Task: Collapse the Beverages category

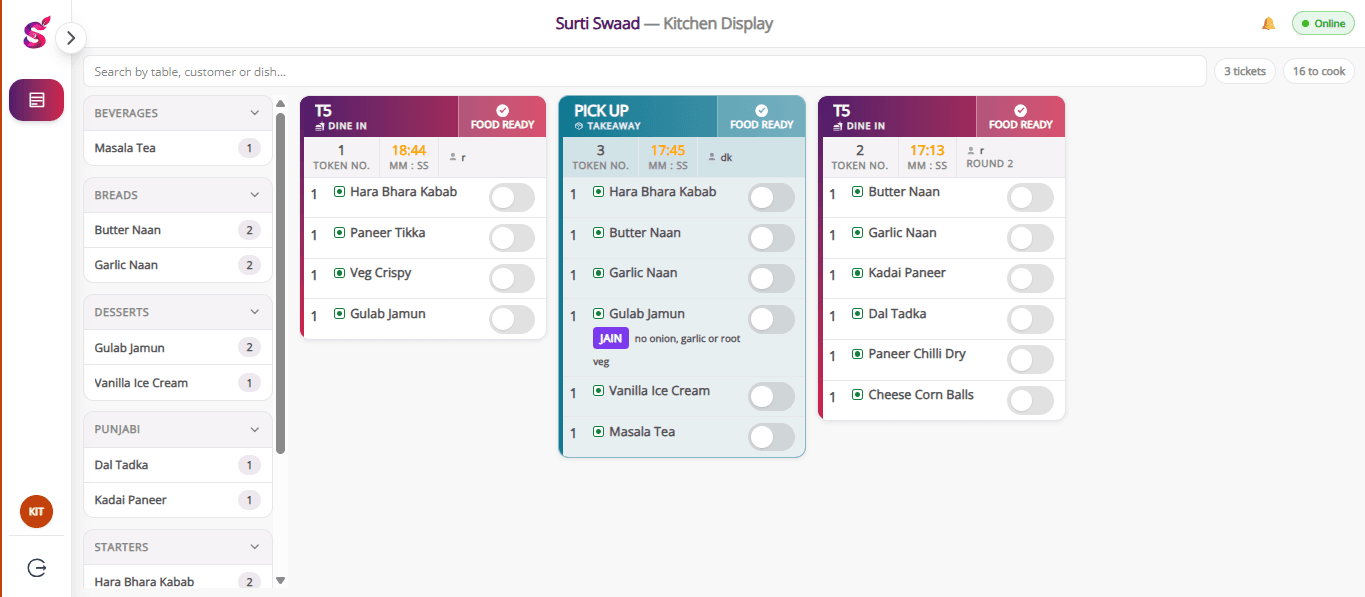Action: [x=255, y=113]
